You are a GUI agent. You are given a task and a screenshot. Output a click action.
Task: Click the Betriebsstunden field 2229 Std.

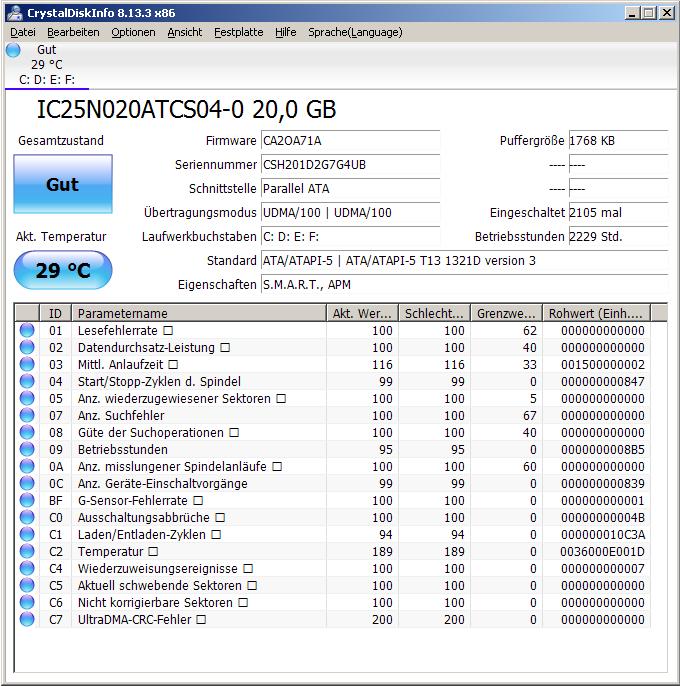pos(618,237)
